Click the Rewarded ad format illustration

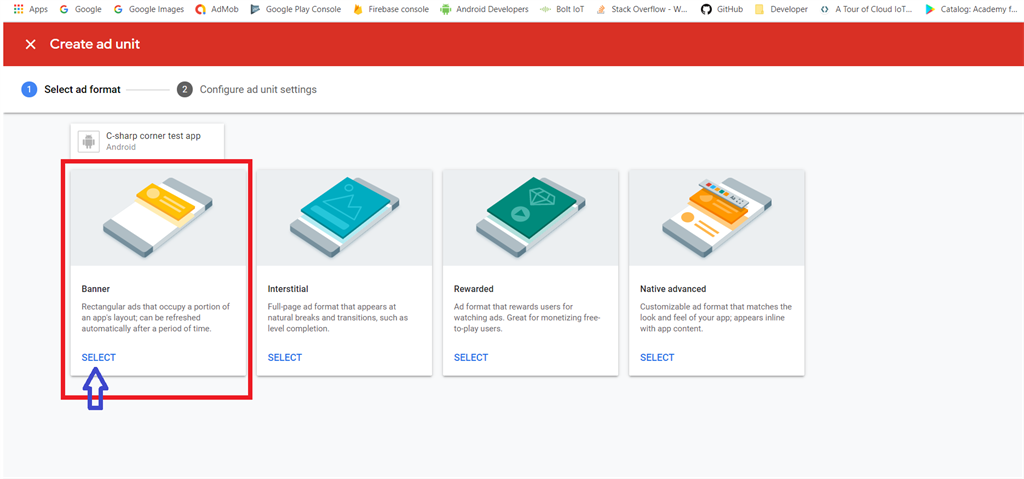coord(530,217)
